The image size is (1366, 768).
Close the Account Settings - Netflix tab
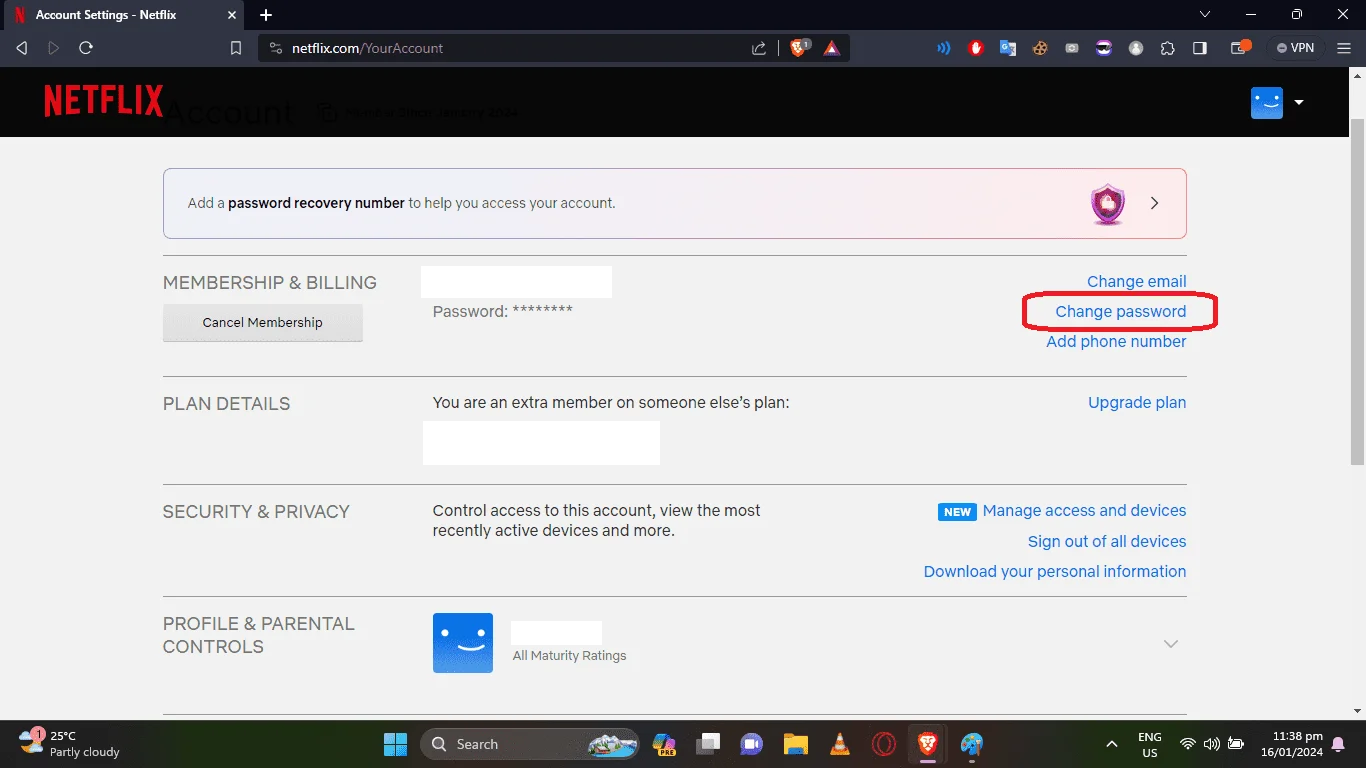231,15
